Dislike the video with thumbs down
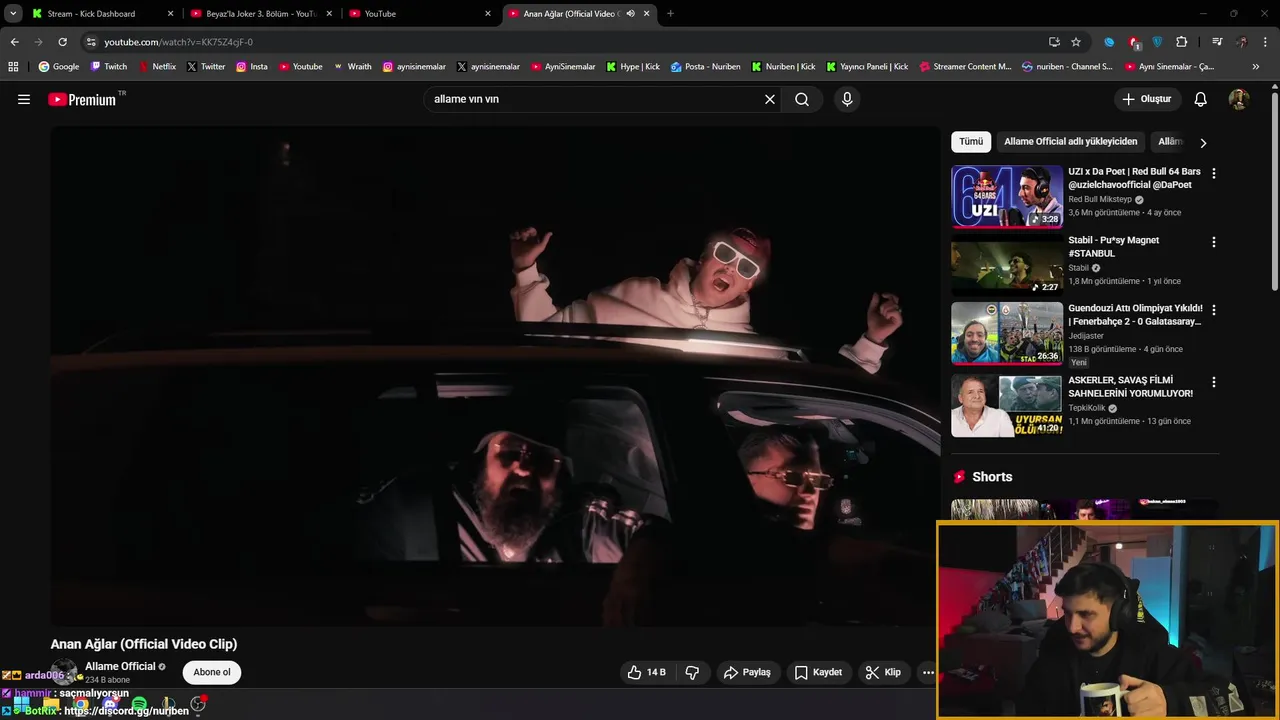The width and height of the screenshot is (1280, 720). 692,672
